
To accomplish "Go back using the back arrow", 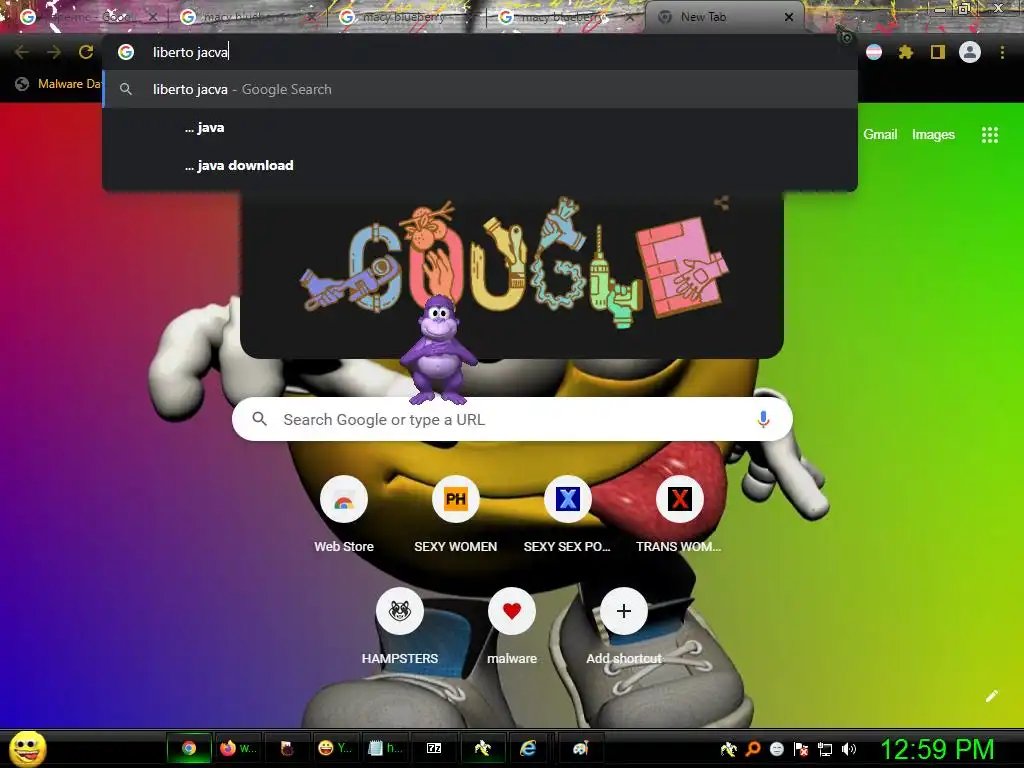I will pyautogui.click(x=22, y=52).
